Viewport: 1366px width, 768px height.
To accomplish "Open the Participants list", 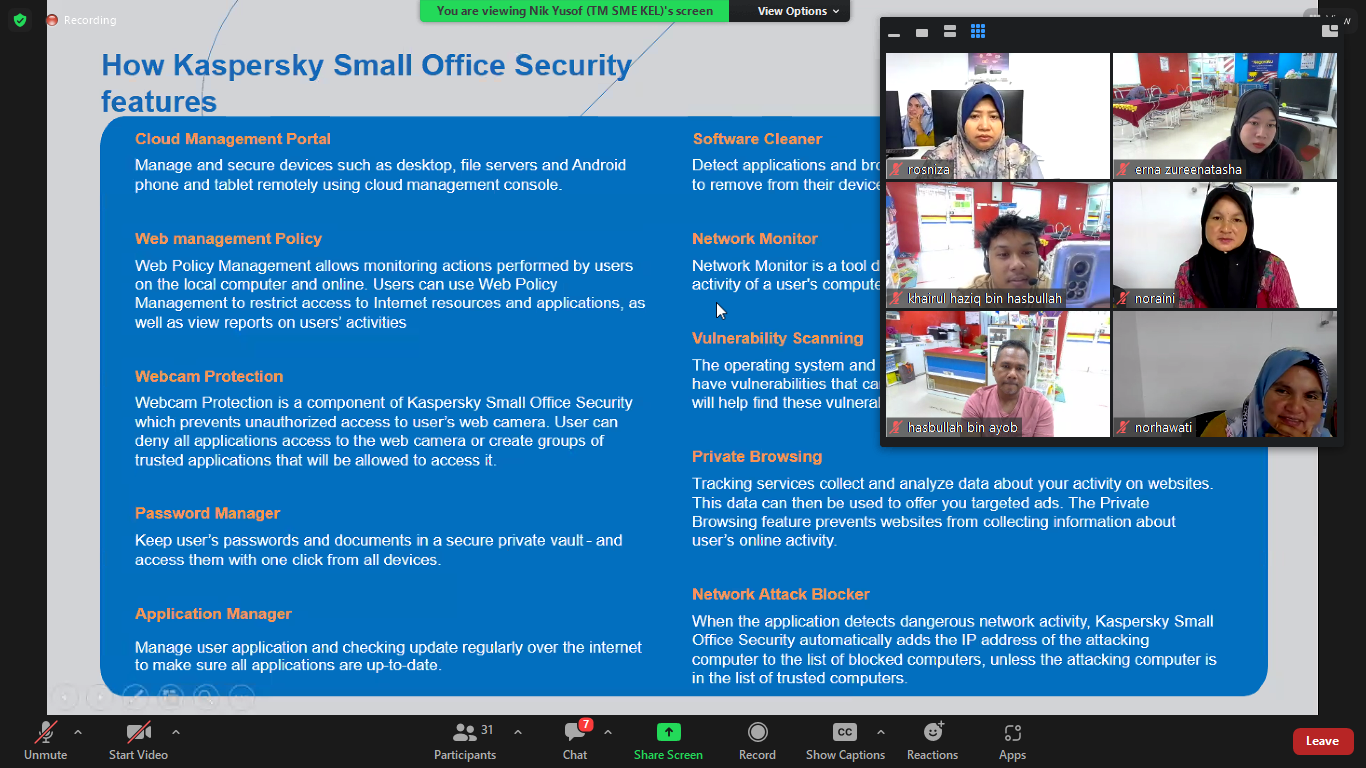I will [465, 741].
